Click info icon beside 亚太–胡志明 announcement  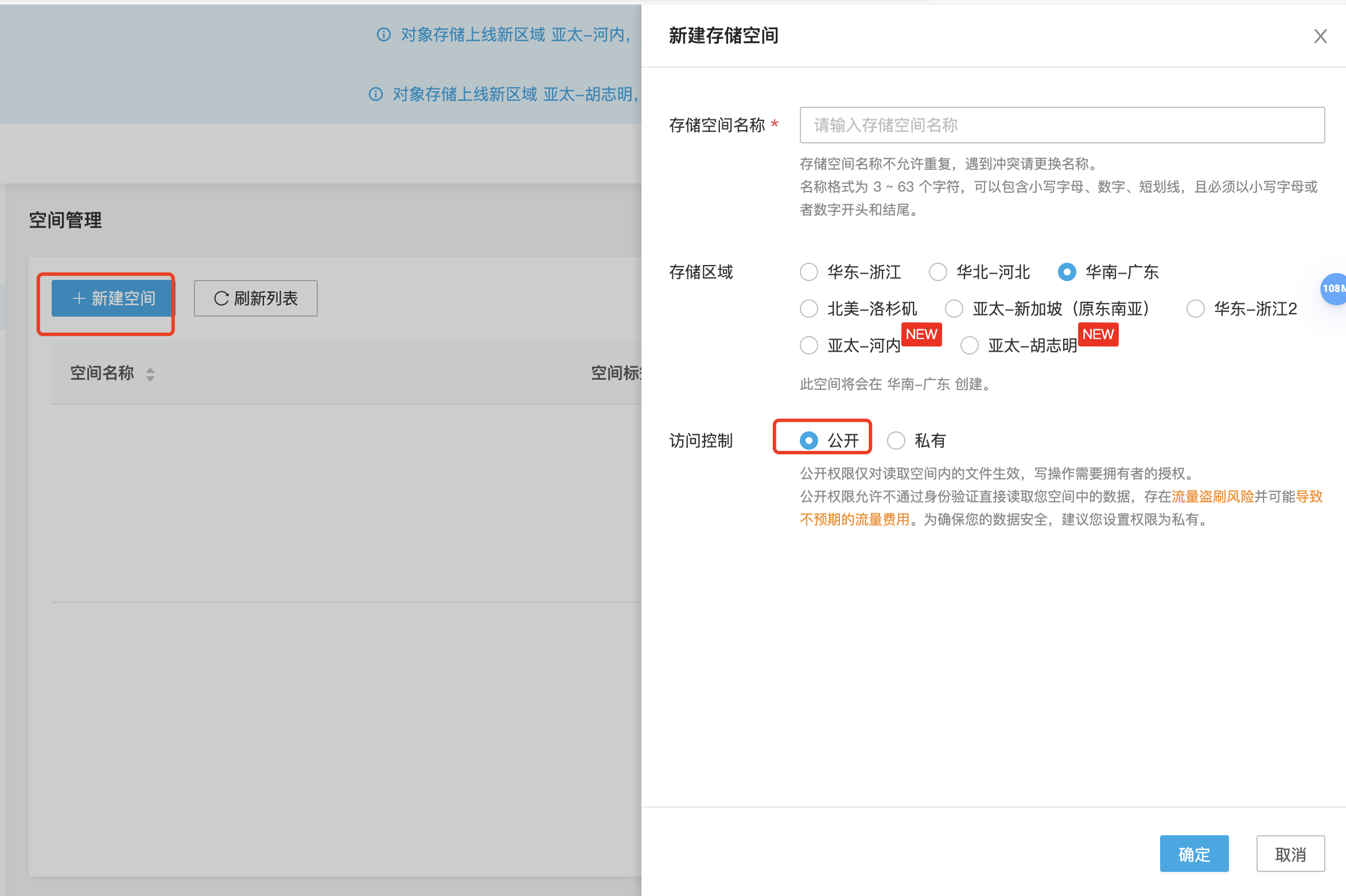[375, 94]
